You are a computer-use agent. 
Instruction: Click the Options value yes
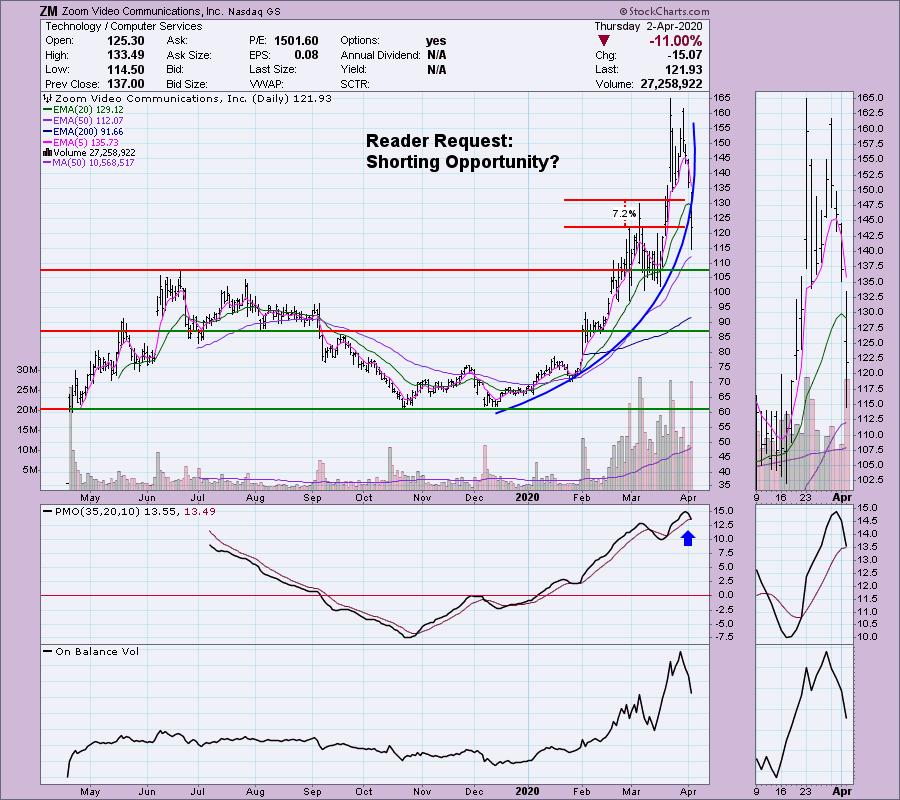click(436, 41)
